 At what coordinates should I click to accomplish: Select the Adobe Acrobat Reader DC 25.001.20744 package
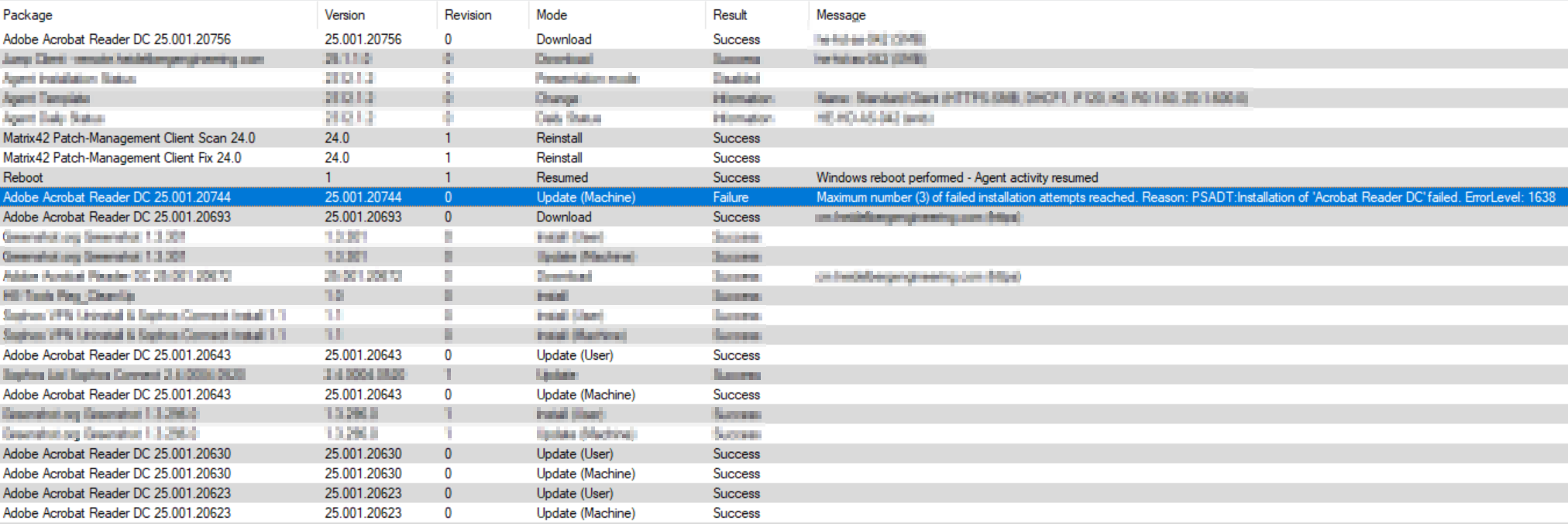coord(117,197)
